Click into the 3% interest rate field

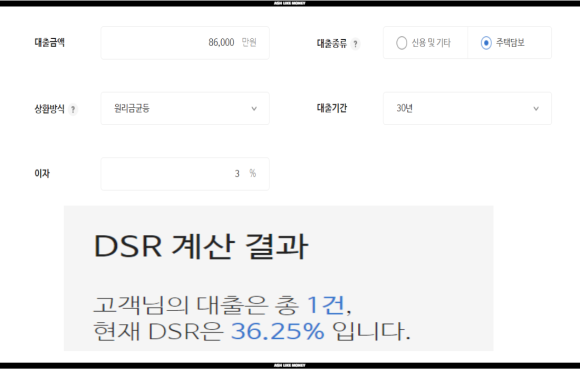point(185,174)
